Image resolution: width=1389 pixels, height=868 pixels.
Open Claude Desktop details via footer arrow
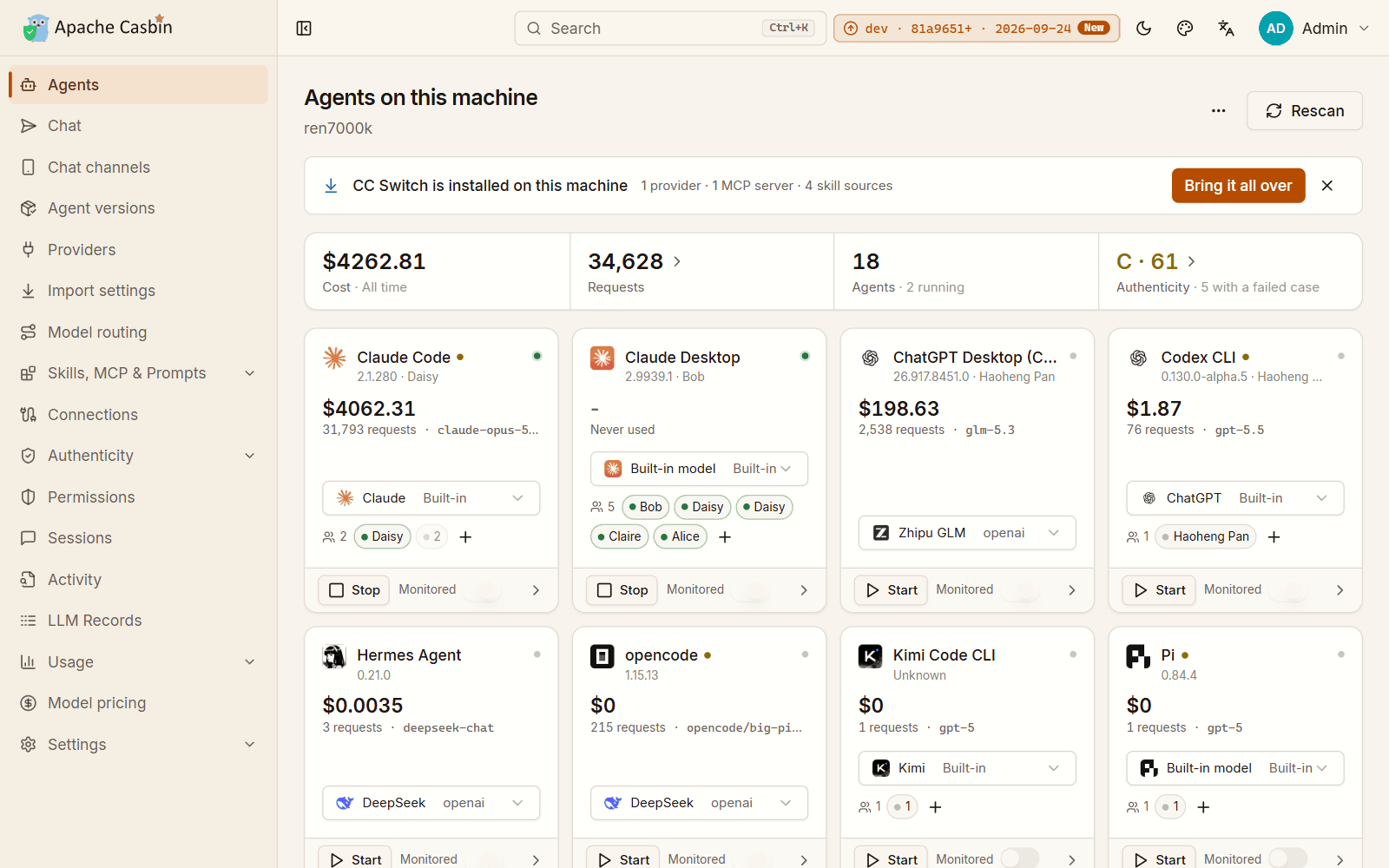(x=804, y=590)
